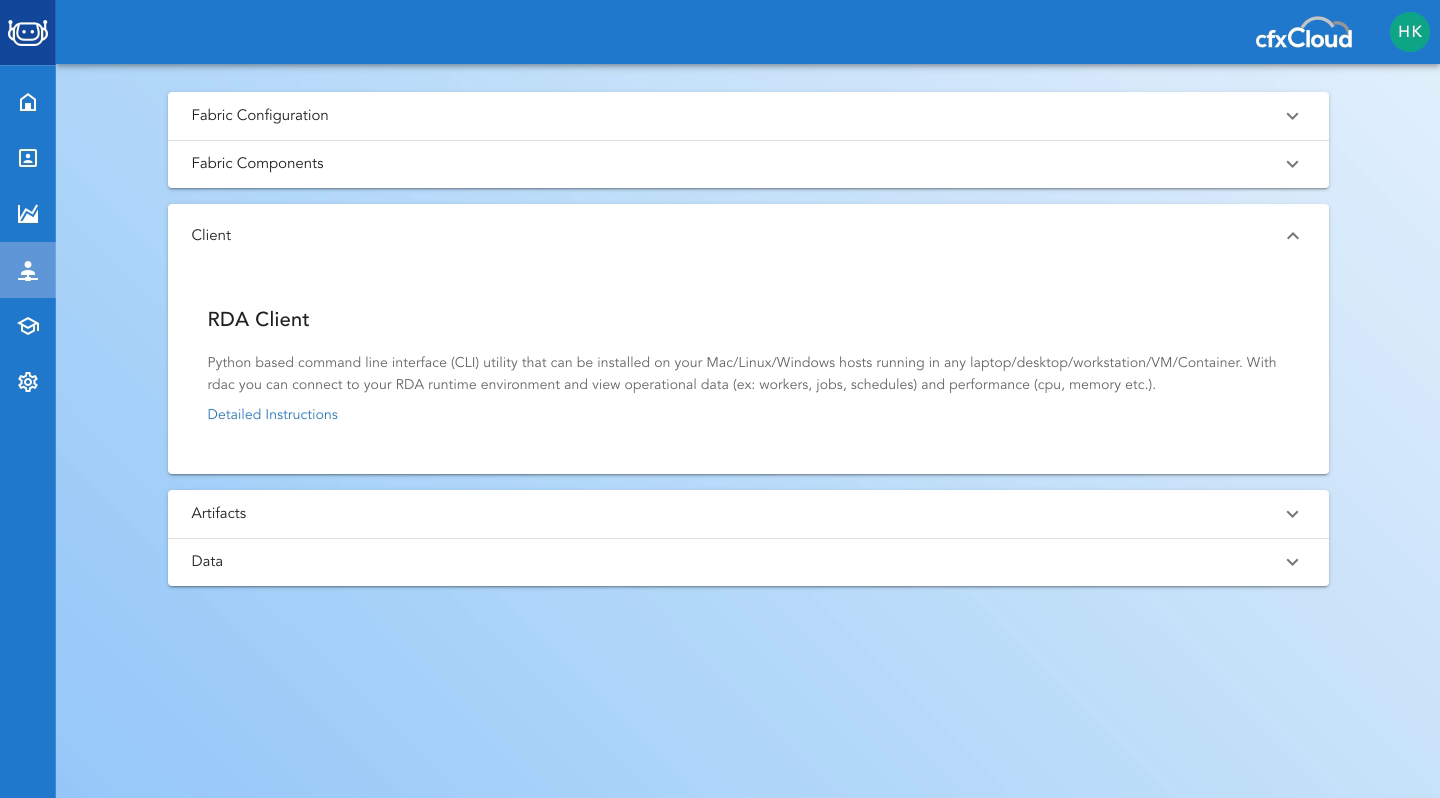
Task: Open the HK user avatar menu
Action: tap(1410, 32)
